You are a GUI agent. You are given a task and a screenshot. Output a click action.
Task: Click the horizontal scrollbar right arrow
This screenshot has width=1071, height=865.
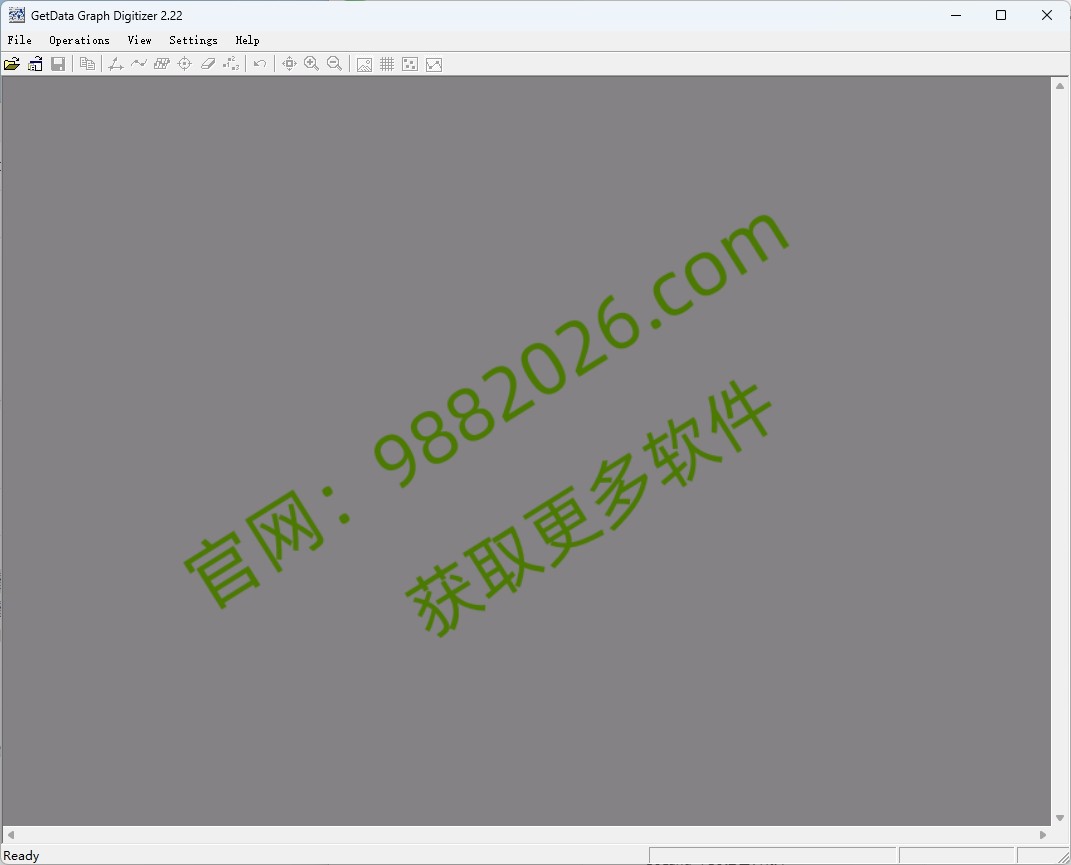[1043, 835]
